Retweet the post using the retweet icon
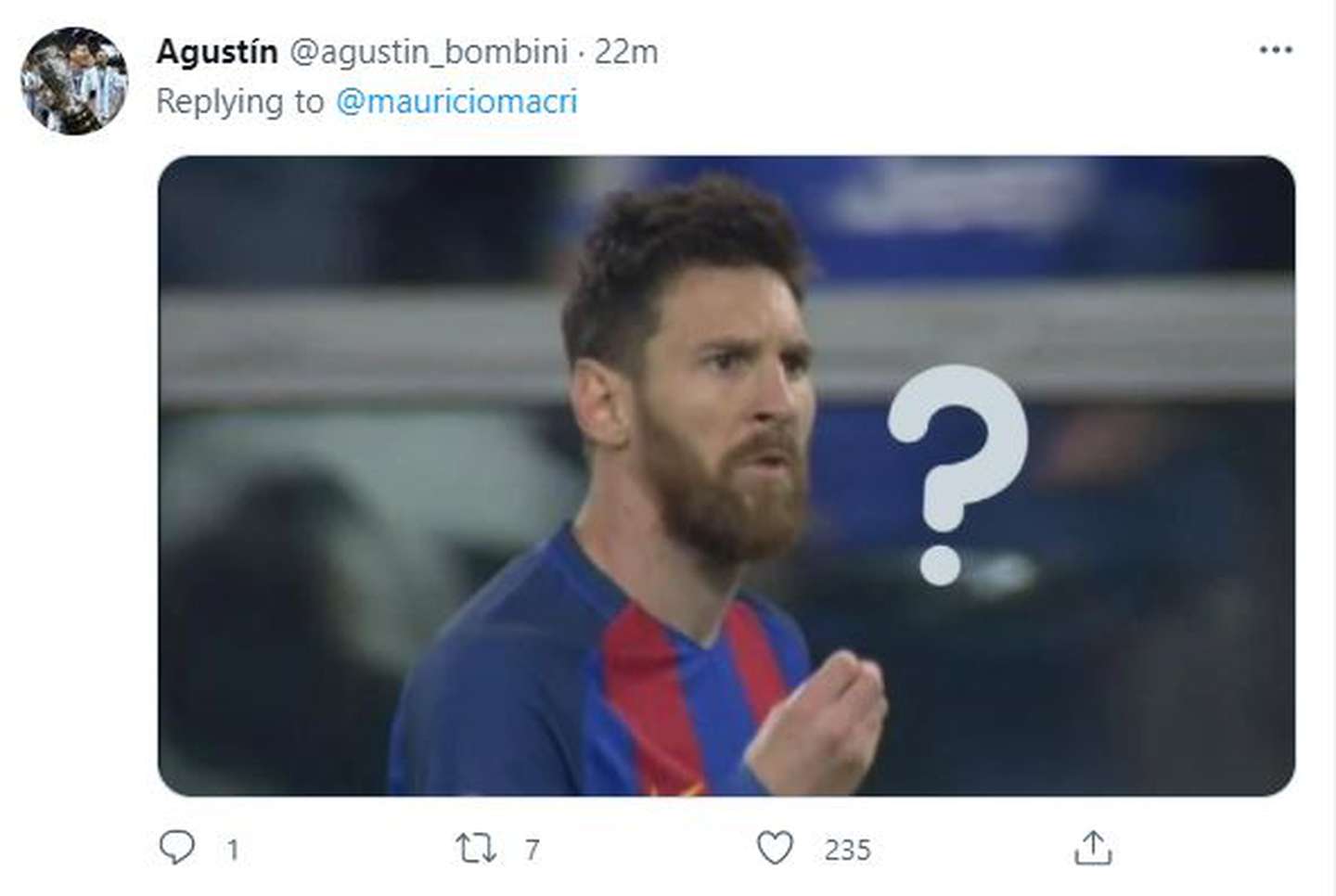This screenshot has width=1336, height=896. point(476,848)
